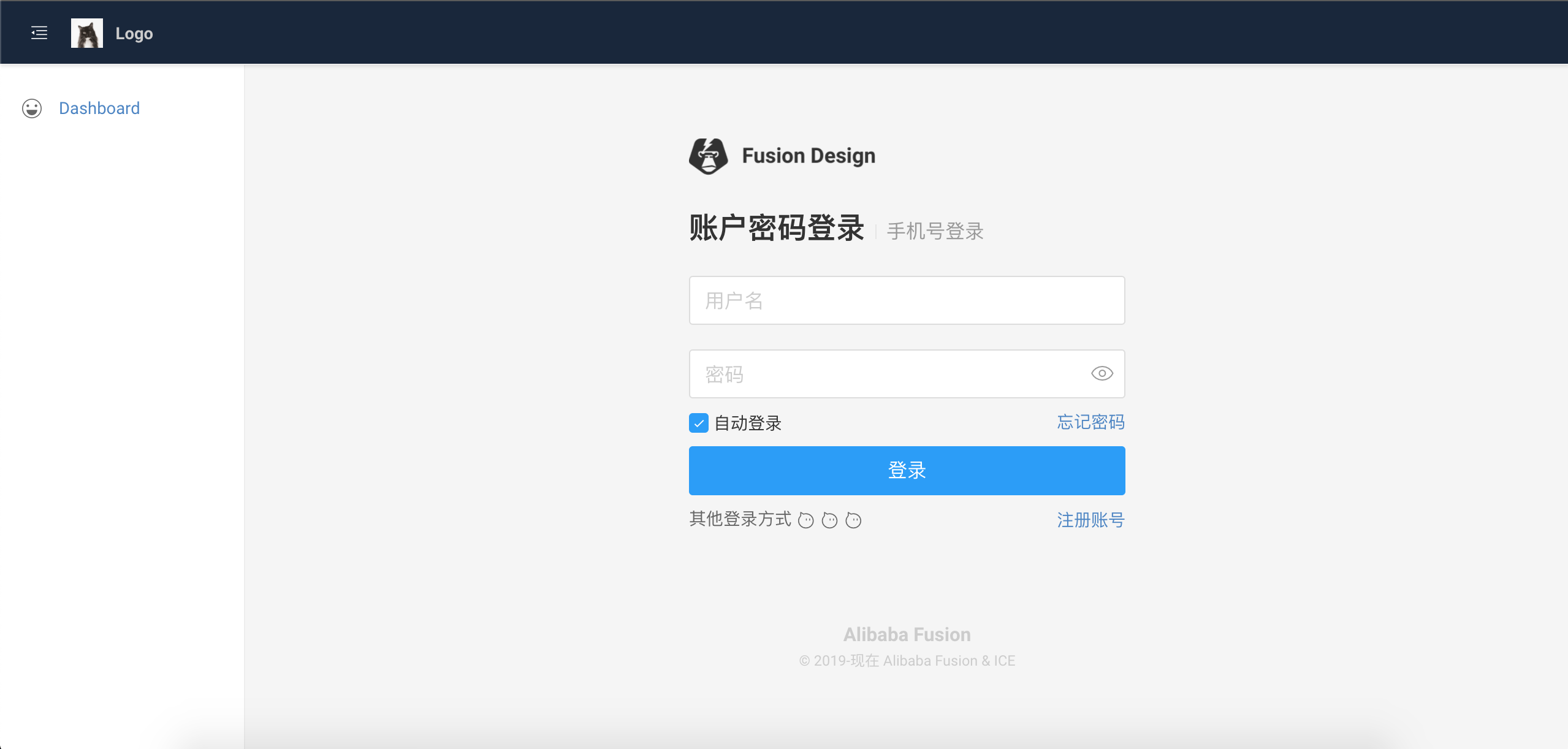Click the smiley icon beside Dashboard
The width and height of the screenshot is (1568, 749).
tap(31, 108)
